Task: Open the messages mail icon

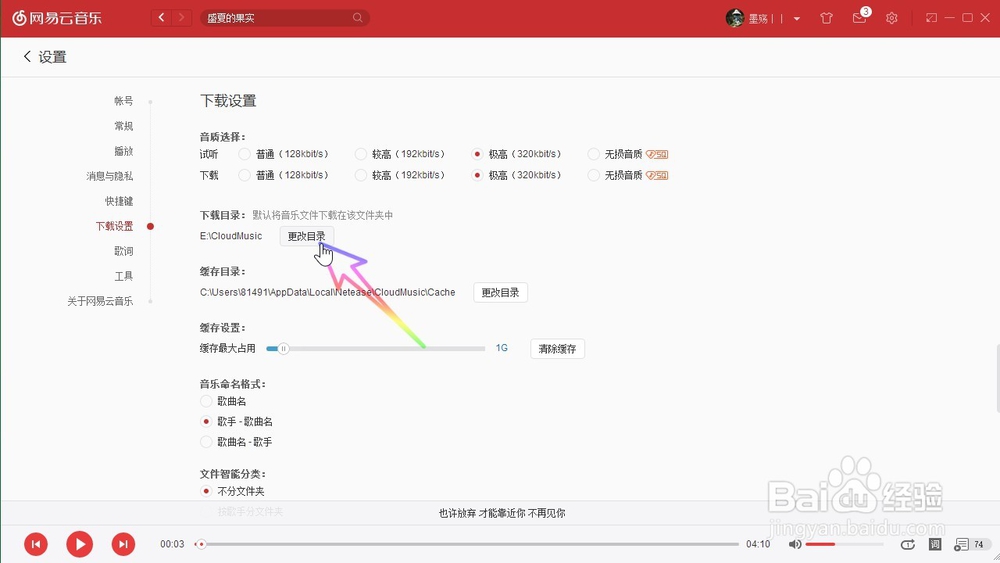Action: (859, 18)
